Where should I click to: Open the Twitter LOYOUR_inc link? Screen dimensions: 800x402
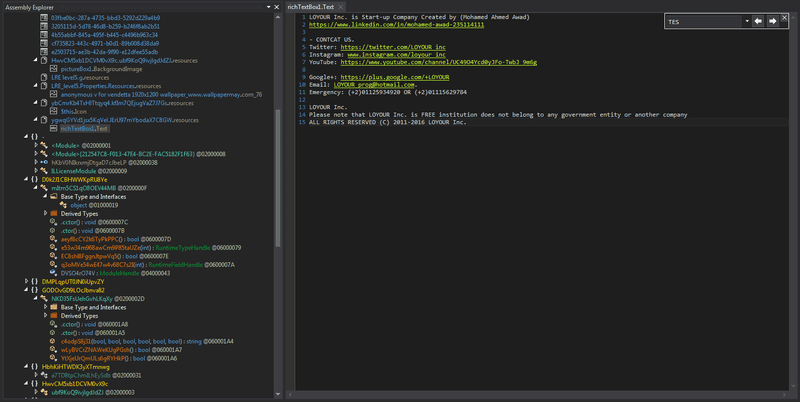(x=393, y=47)
